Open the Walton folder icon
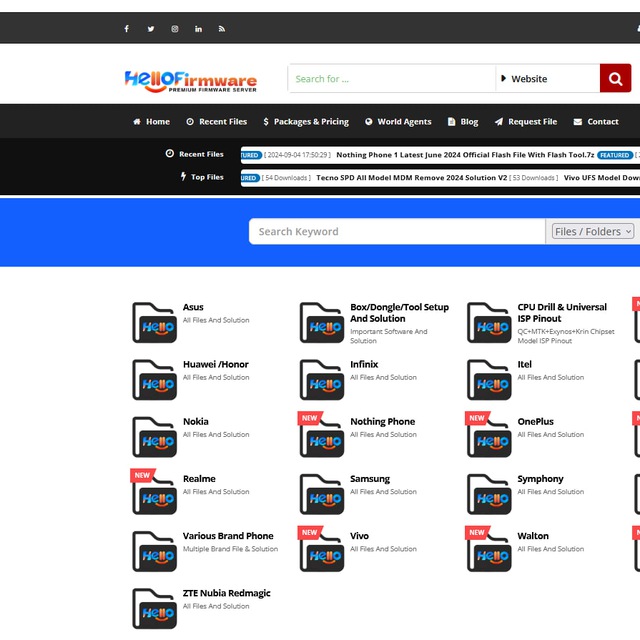 489,551
